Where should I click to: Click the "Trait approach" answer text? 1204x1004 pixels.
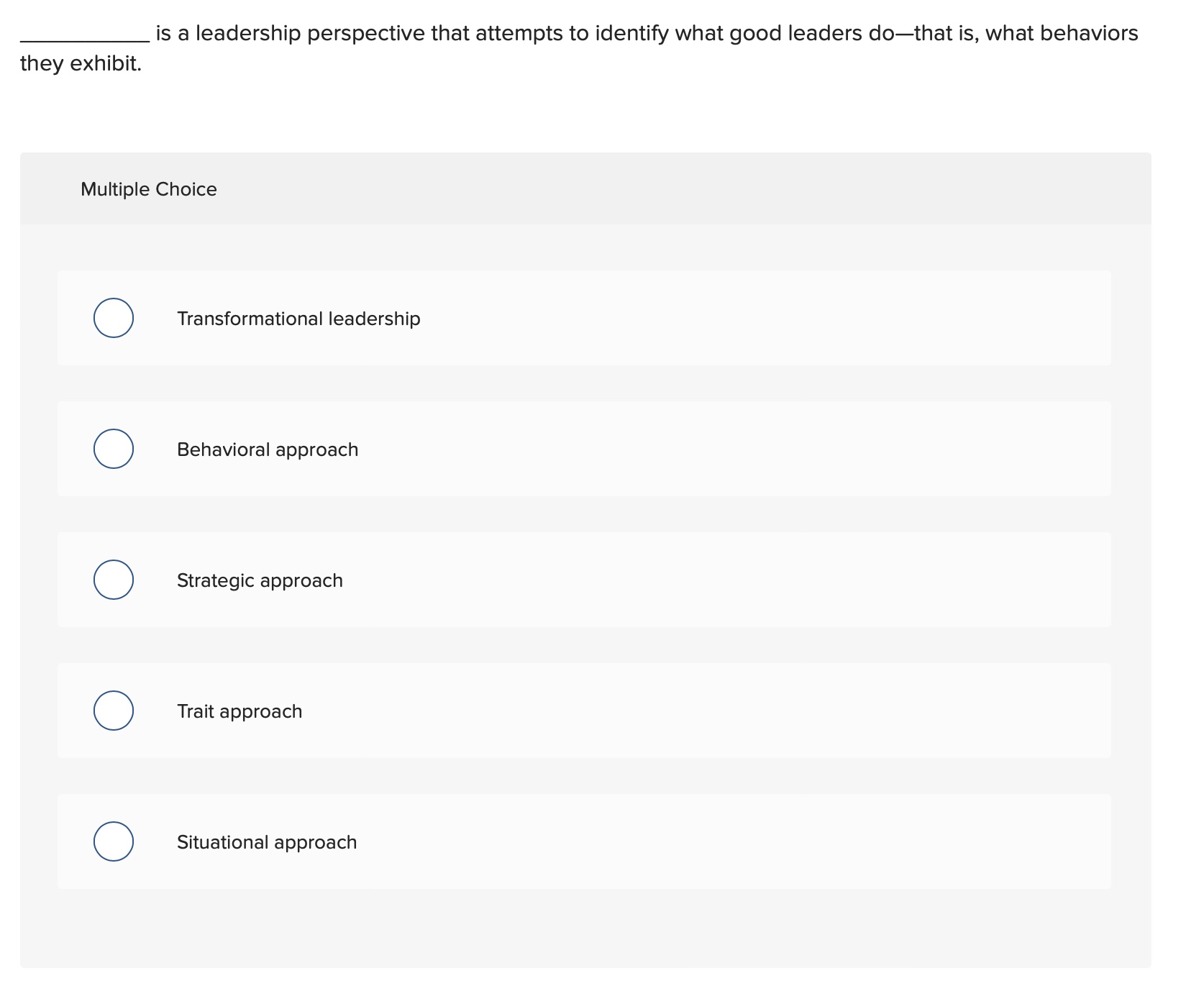[x=240, y=711]
